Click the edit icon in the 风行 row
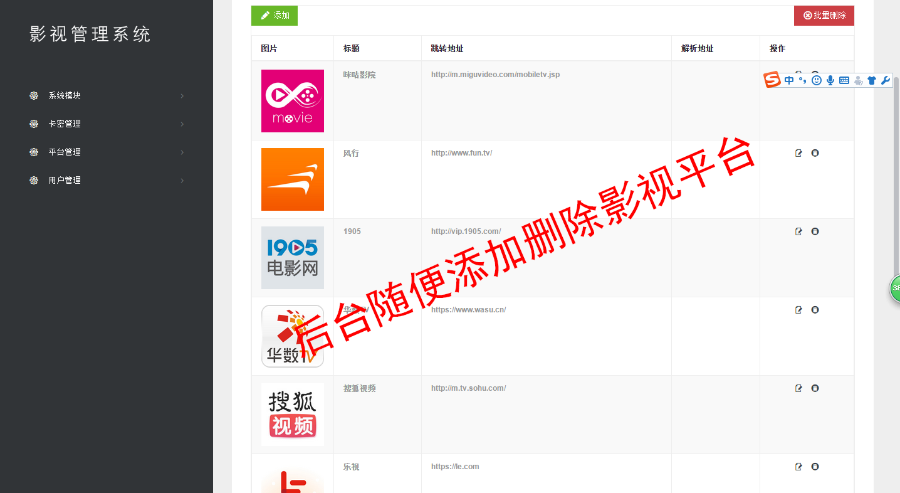900x493 pixels. coord(798,153)
